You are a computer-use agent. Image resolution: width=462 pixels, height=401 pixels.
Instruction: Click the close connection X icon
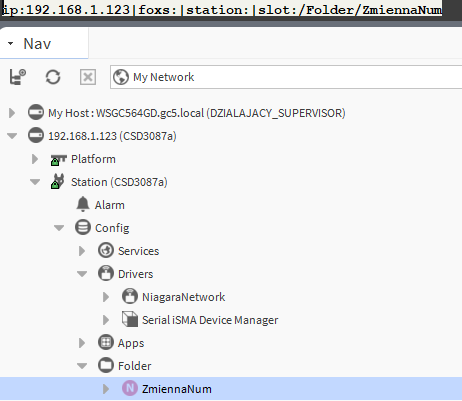88,77
